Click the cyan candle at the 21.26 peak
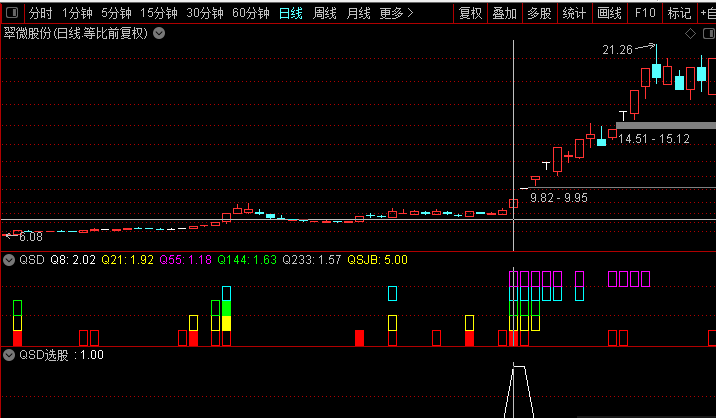The image size is (716, 418). (657, 71)
